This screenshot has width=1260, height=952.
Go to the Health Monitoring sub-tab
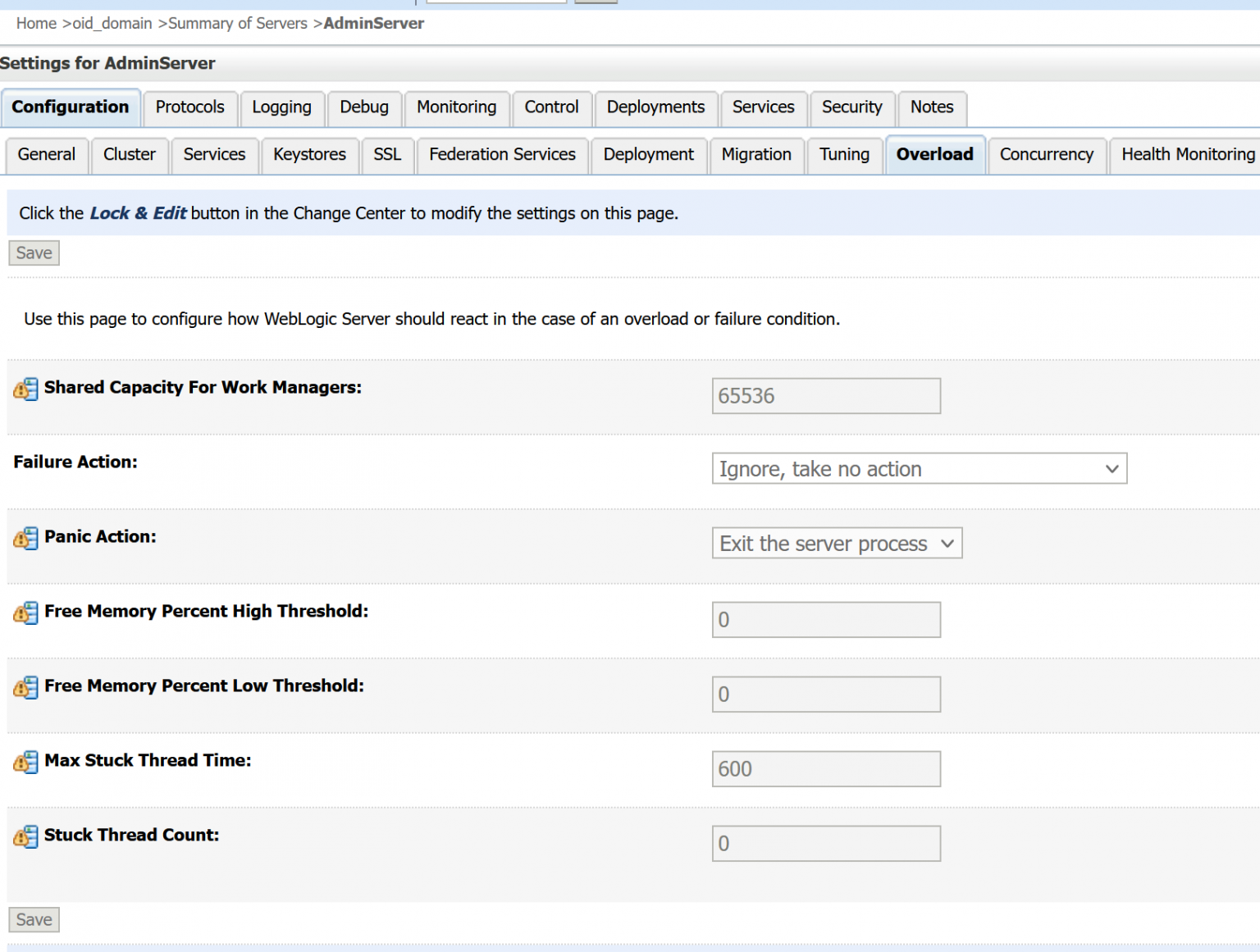1187,155
